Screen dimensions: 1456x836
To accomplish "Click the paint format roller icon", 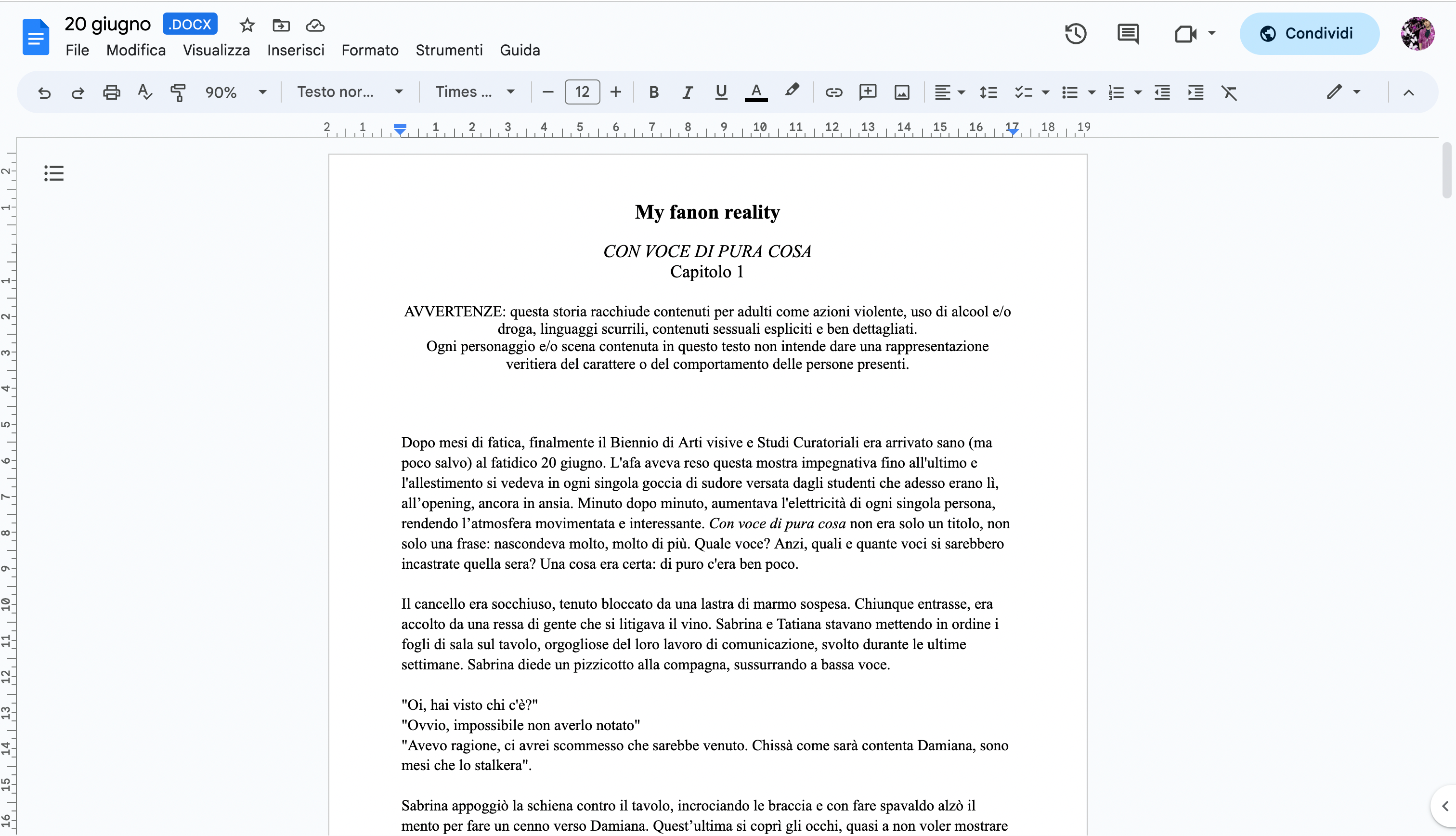I will (178, 92).
